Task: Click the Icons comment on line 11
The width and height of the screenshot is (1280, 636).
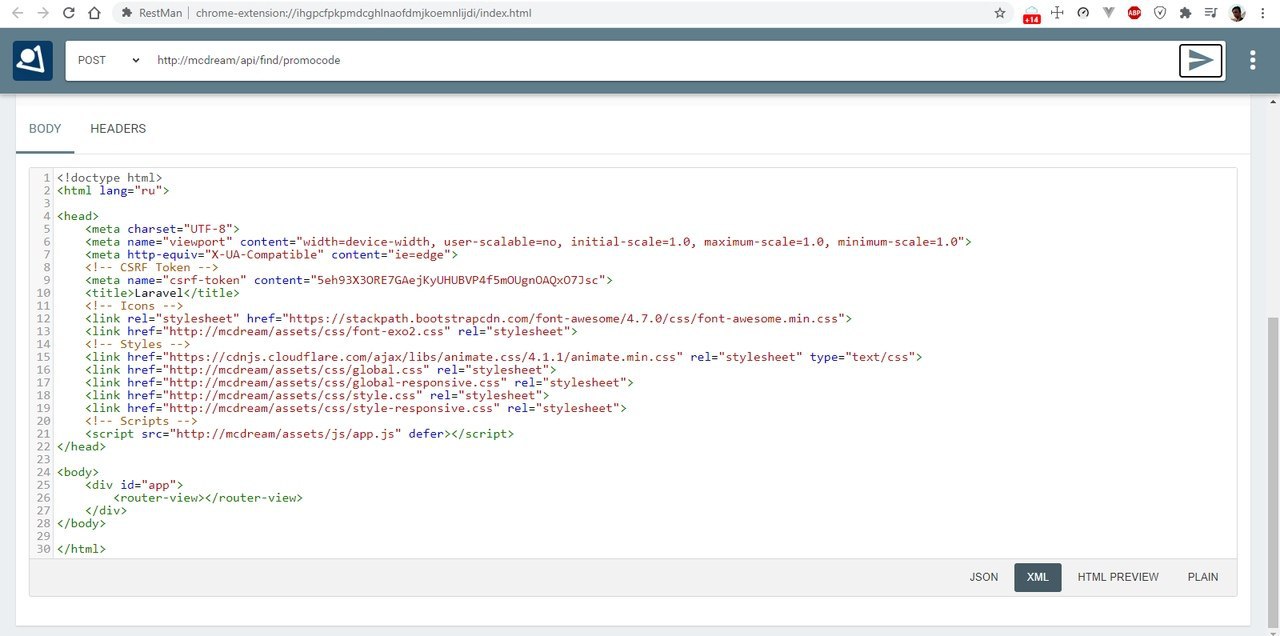Action: [x=134, y=306]
